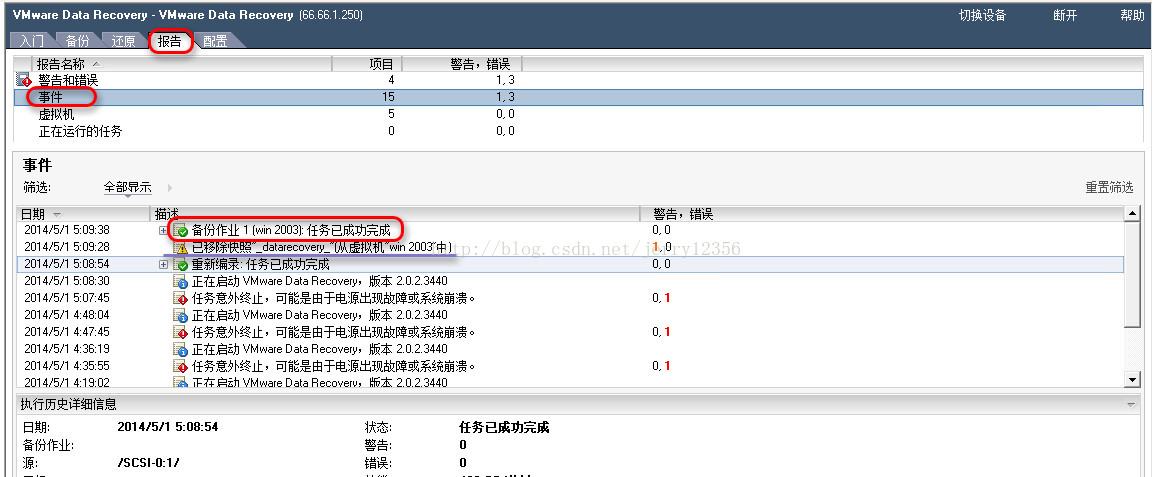The width and height of the screenshot is (1153, 477).
Task: Click the 断开 link
Action: (x=1065, y=15)
